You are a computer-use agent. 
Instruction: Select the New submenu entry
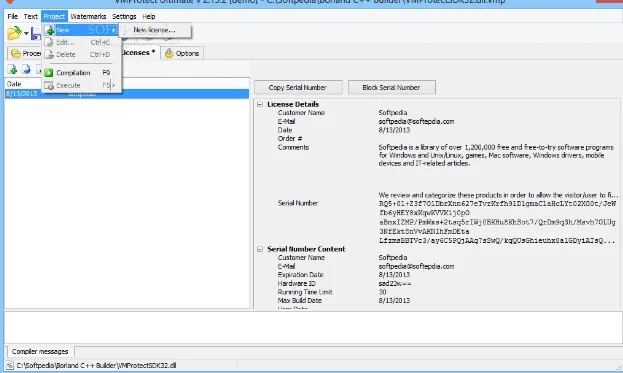point(81,30)
